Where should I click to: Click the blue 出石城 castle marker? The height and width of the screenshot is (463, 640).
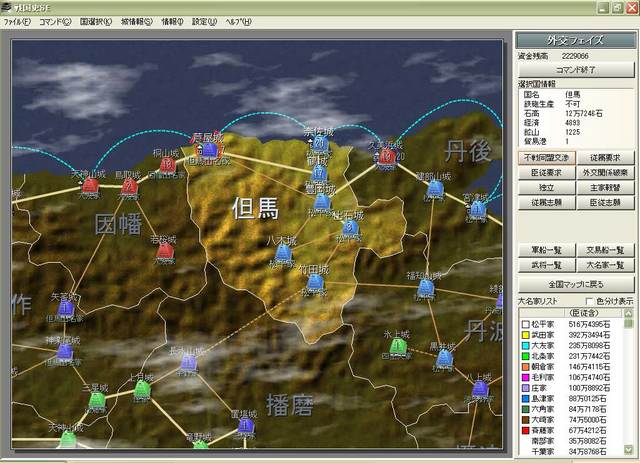(x=349, y=227)
